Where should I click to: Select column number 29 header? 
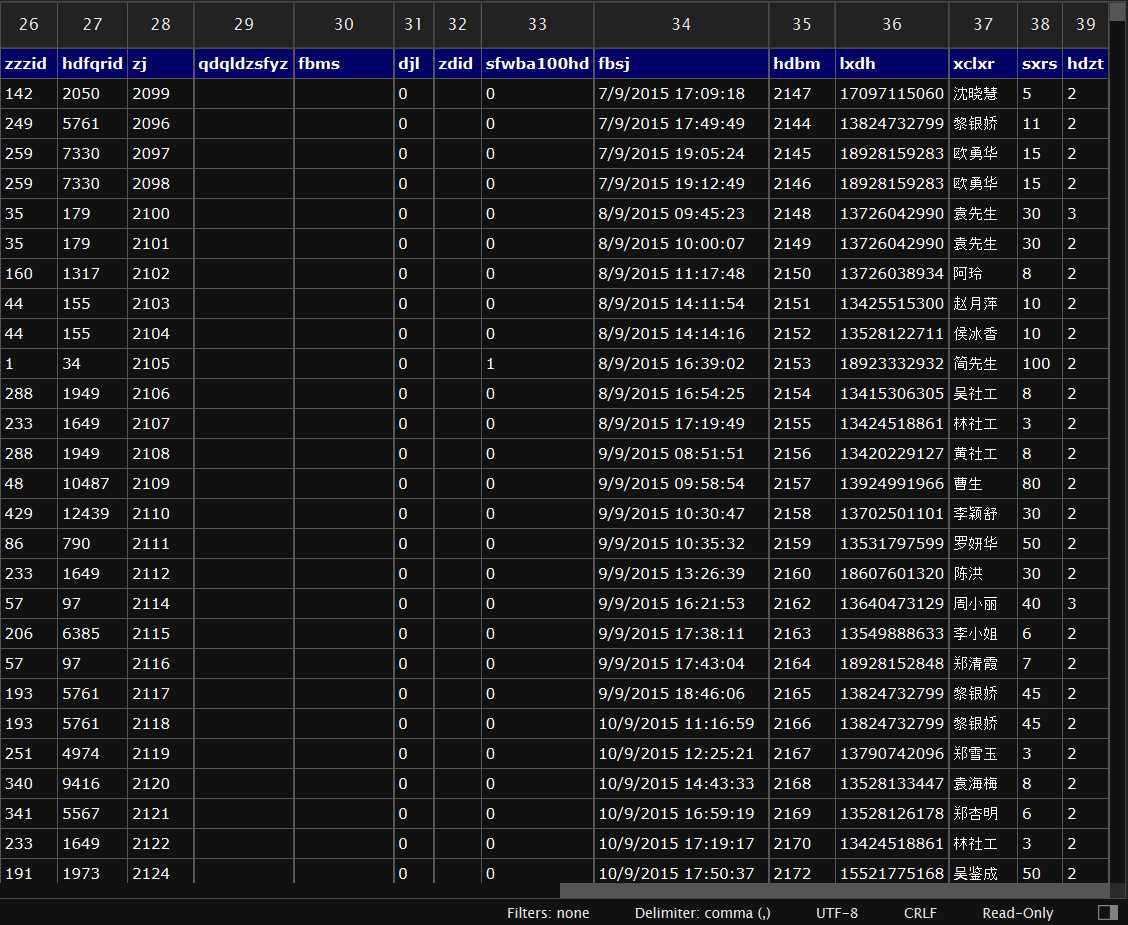coord(244,24)
